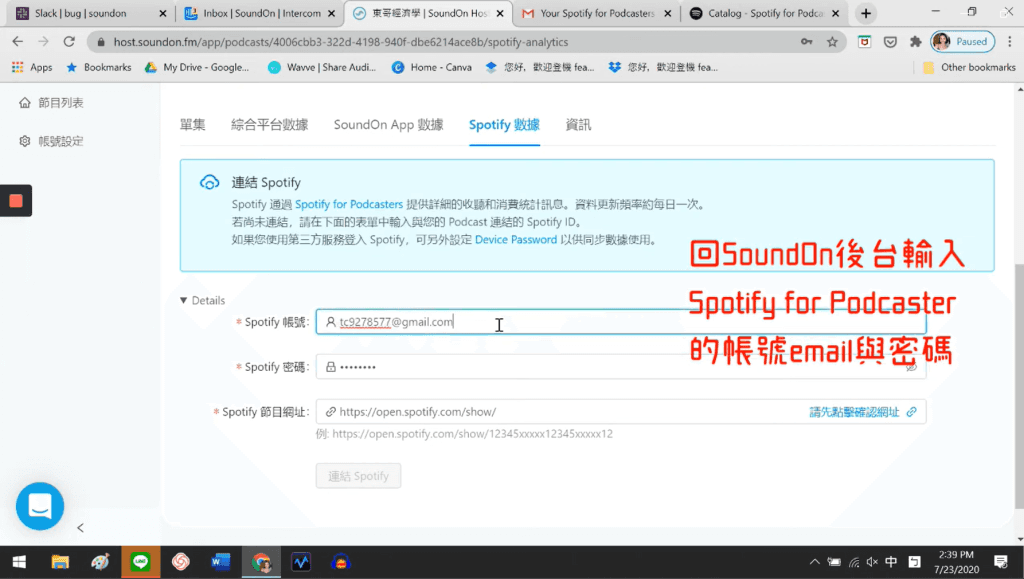
Task: Open the Pocket extension icon
Action: click(x=890, y=42)
